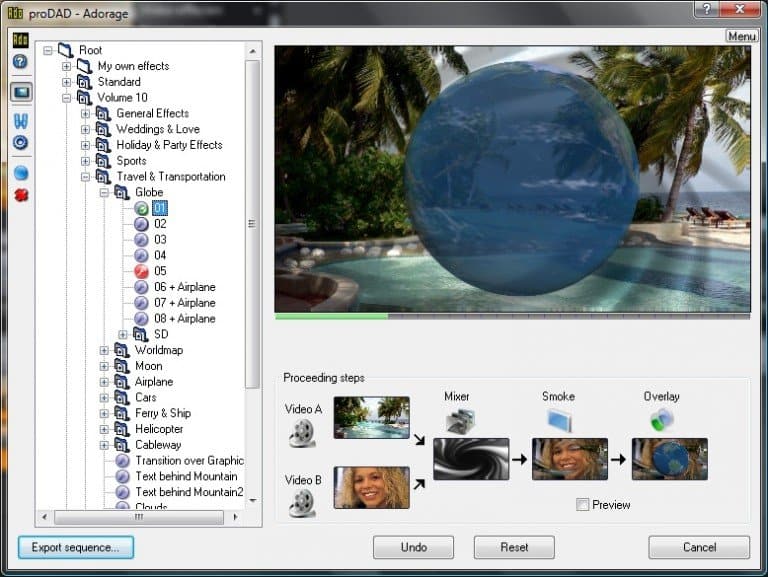Click the blue ring icon in sidebar
768x577 pixels.
coord(21,143)
